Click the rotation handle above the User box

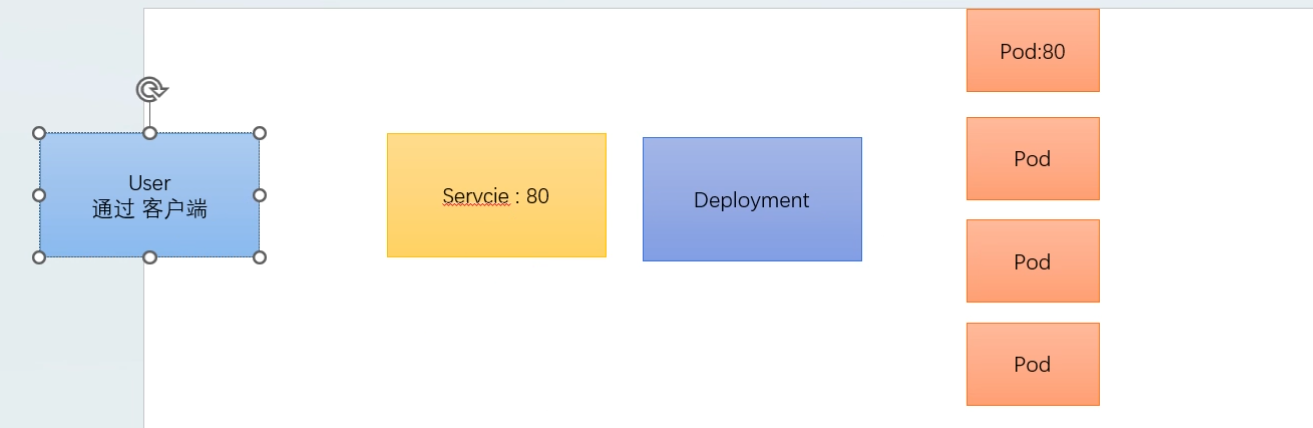[x=150, y=90]
